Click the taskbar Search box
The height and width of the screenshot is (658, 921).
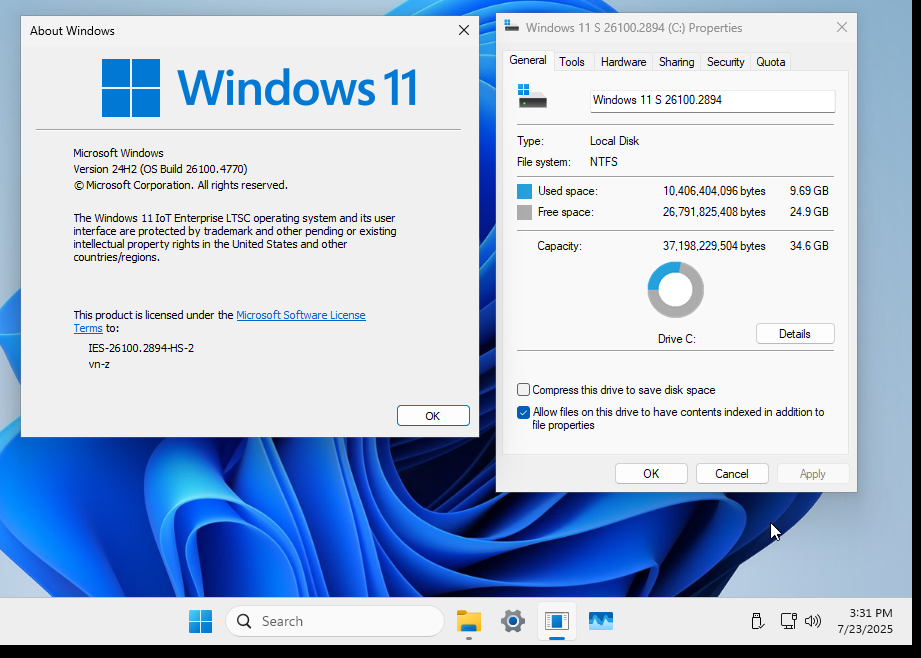pos(335,621)
